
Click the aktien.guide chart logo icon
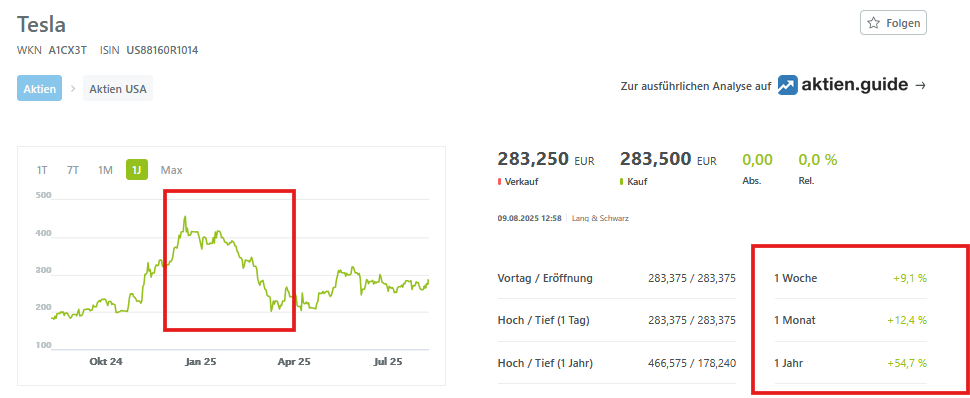pyautogui.click(x=788, y=85)
